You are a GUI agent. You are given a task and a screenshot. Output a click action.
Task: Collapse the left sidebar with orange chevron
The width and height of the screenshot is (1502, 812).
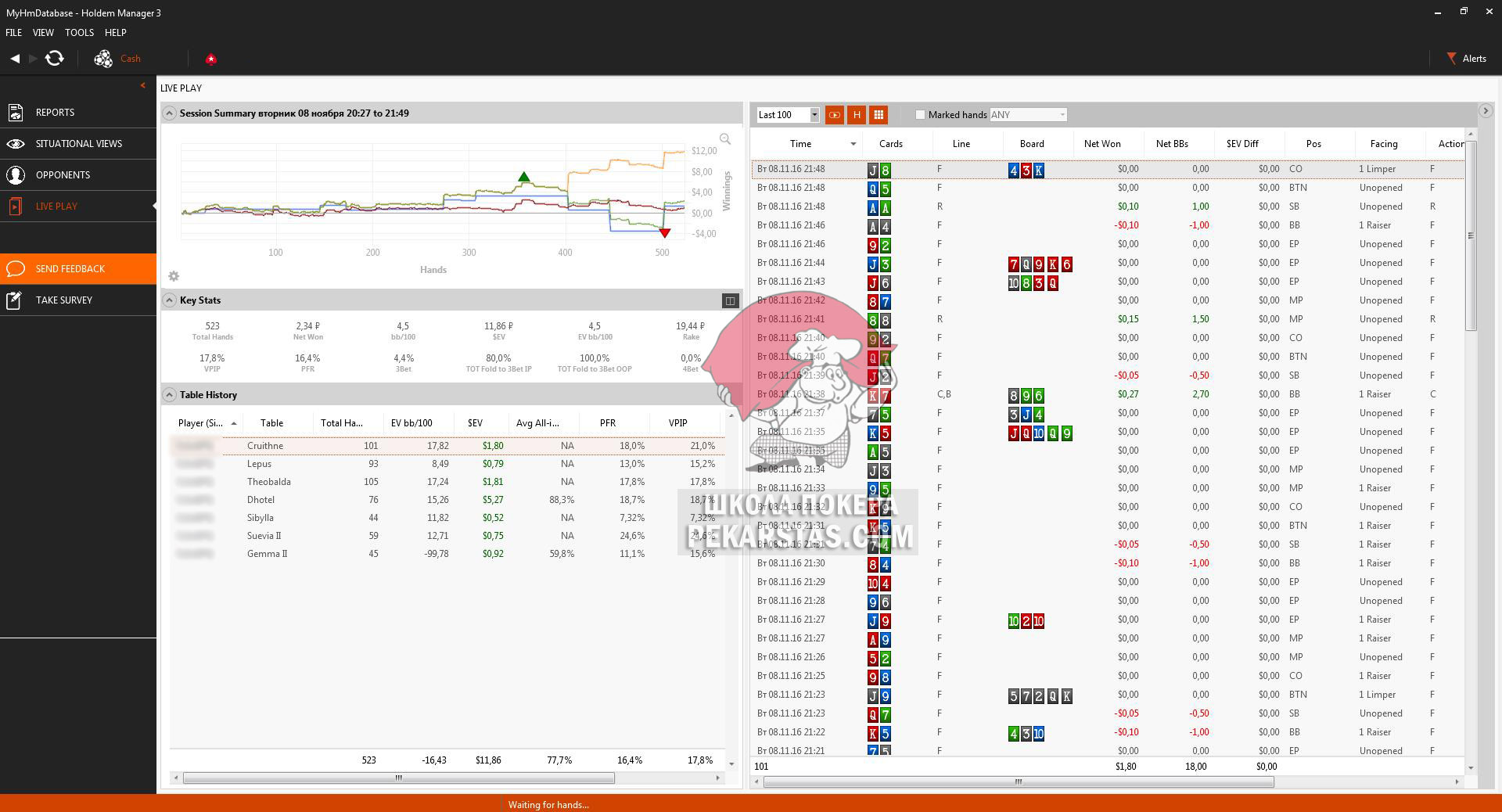[x=142, y=85]
